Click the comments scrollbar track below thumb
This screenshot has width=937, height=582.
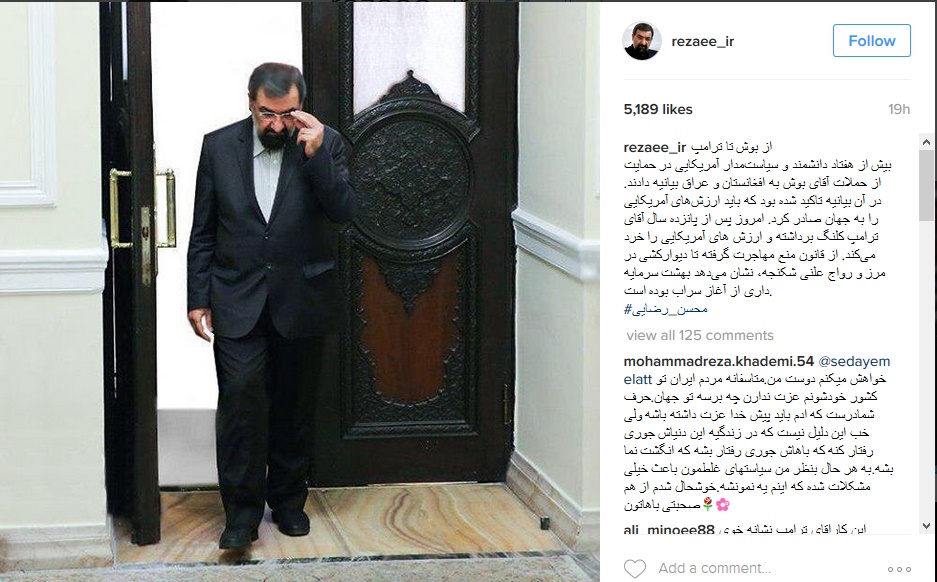pyautogui.click(x=926, y=369)
